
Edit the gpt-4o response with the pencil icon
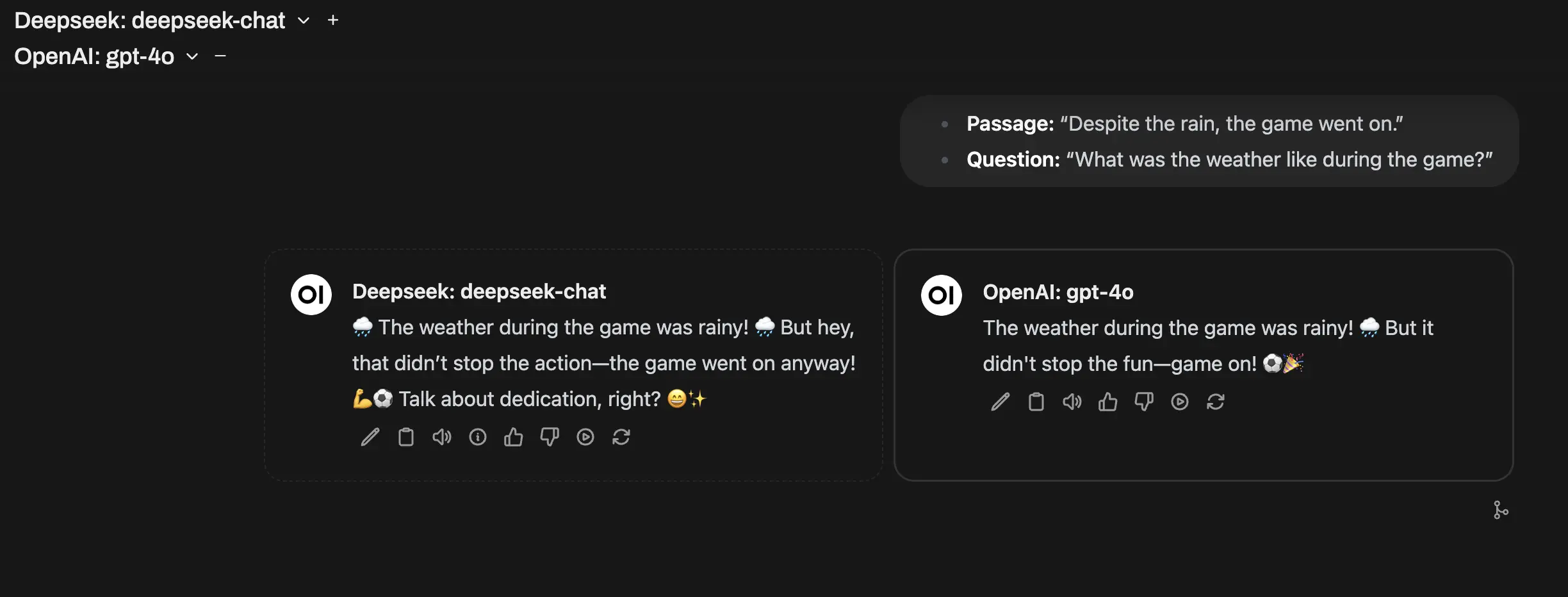[1000, 402]
